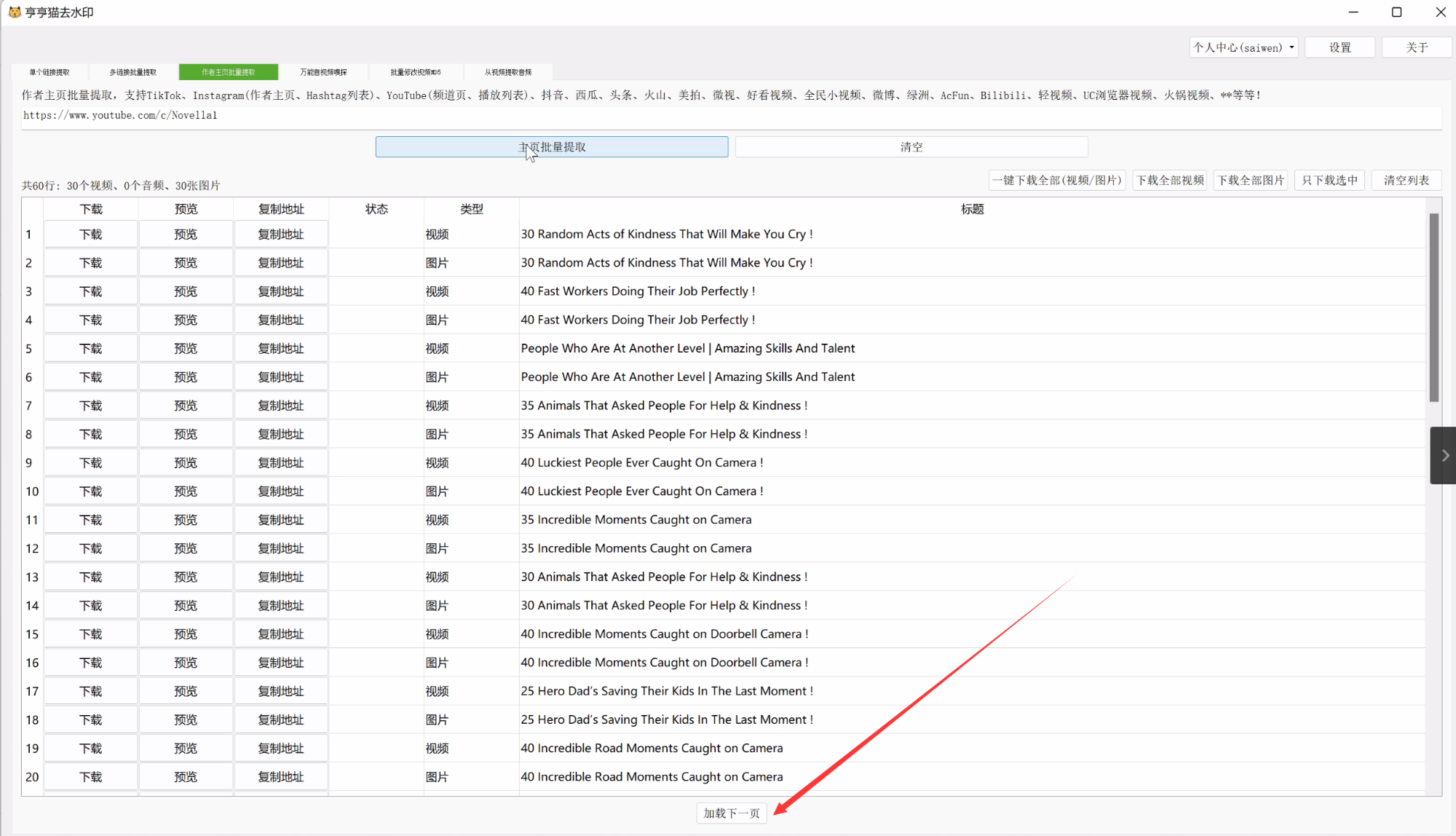This screenshot has width=1456, height=836.
Task: Click 清空 to clear the URL
Action: (911, 146)
